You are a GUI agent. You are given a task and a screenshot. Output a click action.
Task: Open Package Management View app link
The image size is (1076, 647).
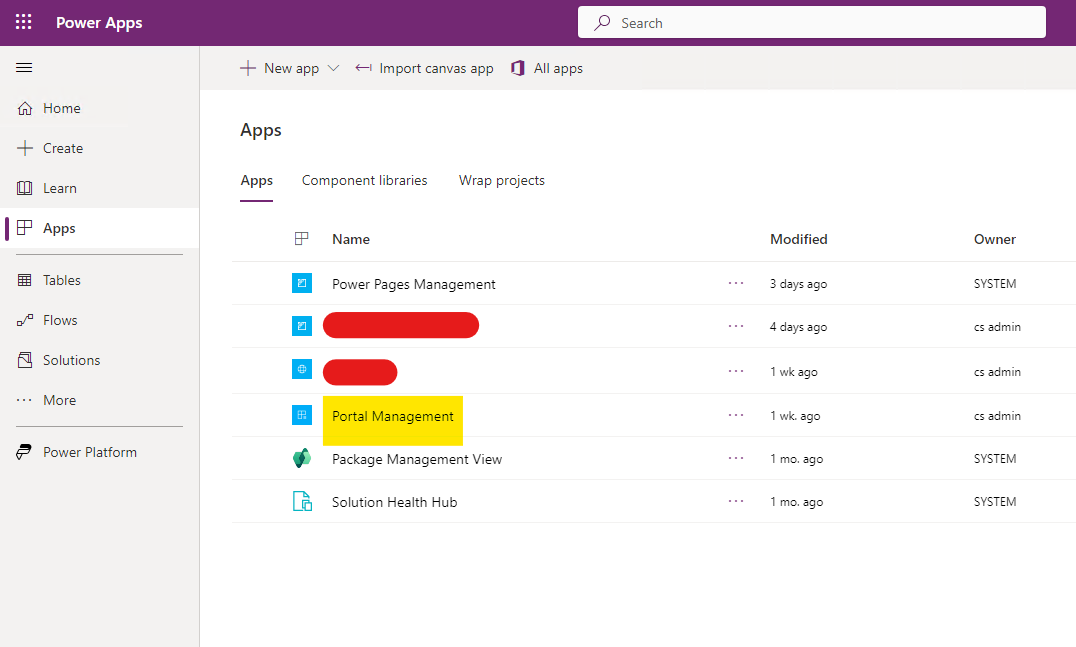(x=417, y=459)
